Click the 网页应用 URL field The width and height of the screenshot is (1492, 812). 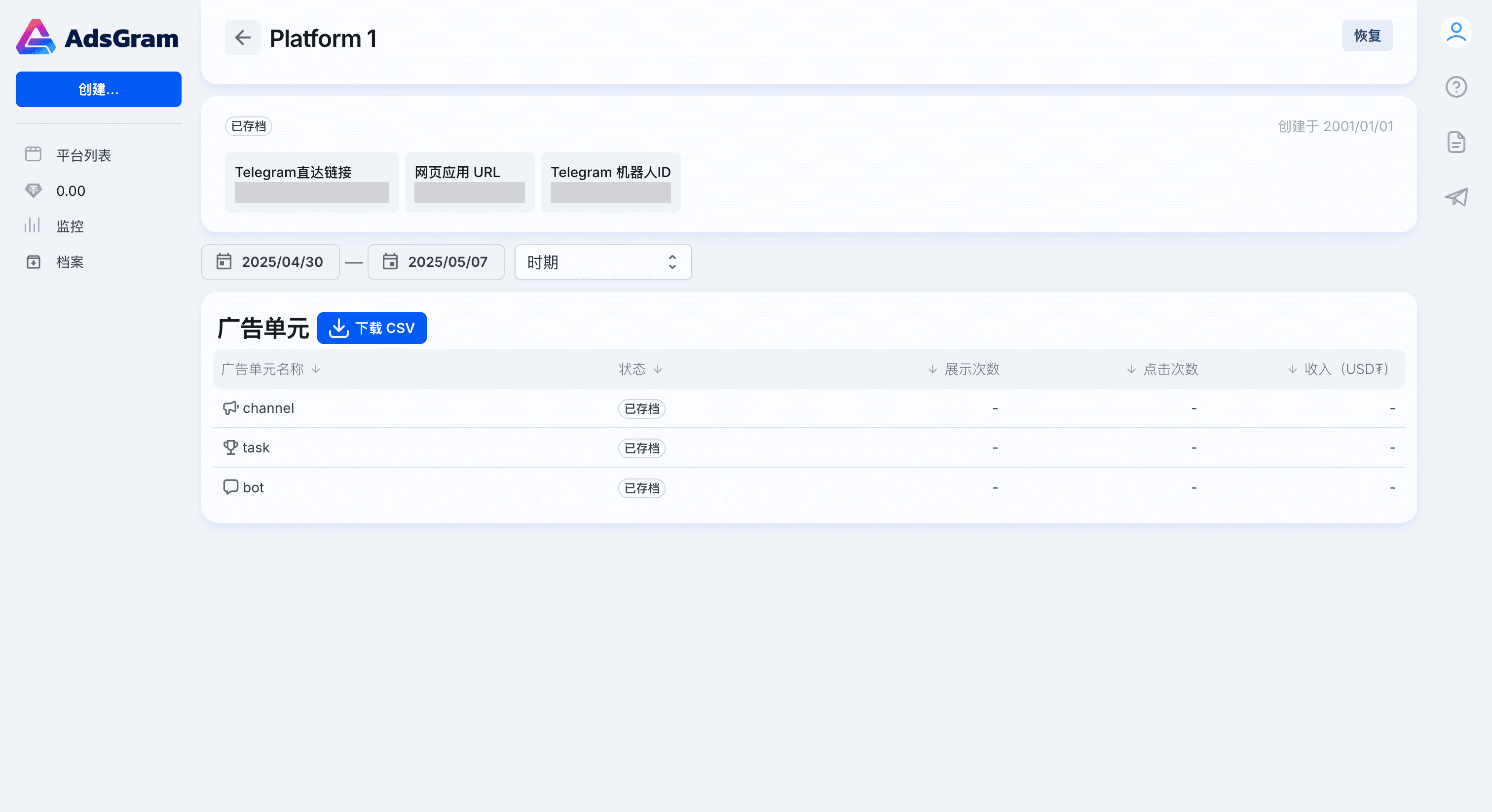469,183
